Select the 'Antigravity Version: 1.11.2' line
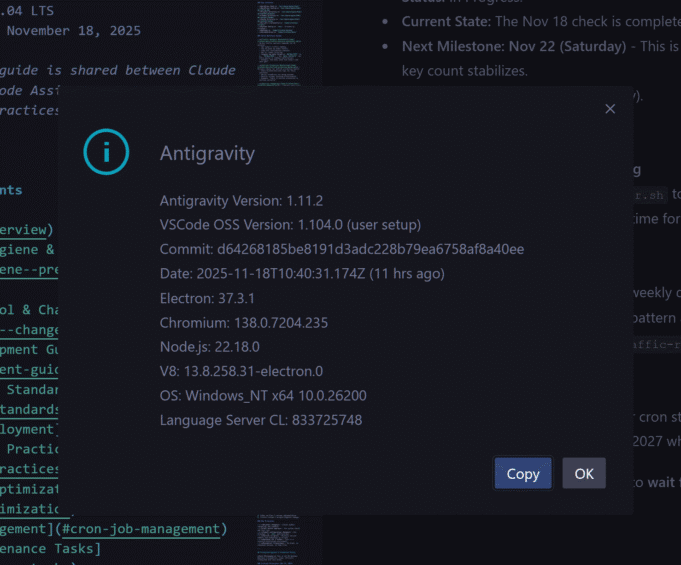Screen dimensions: 681x565 click(241, 201)
